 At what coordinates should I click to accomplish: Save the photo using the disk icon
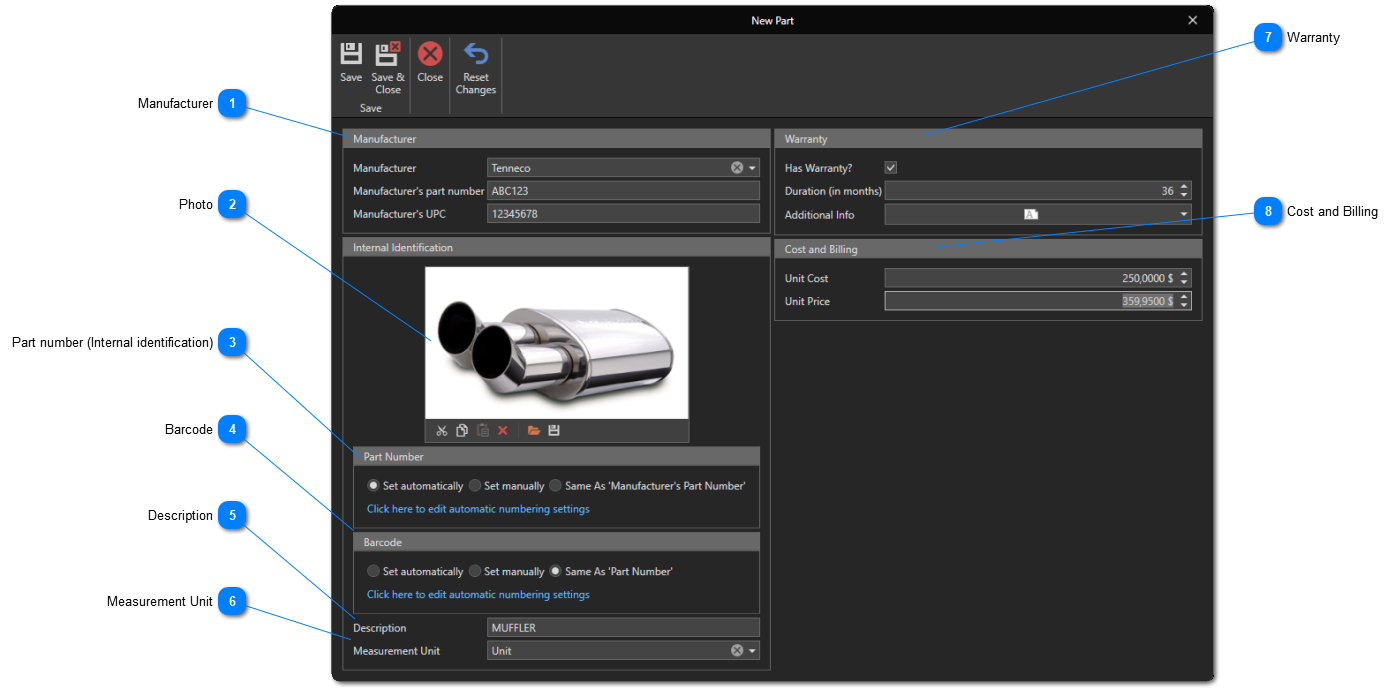pos(554,431)
